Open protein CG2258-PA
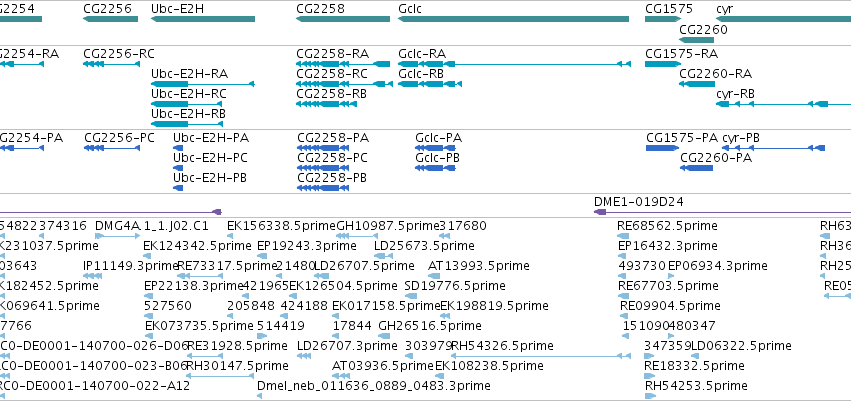This screenshot has width=851, height=401. pos(323,148)
